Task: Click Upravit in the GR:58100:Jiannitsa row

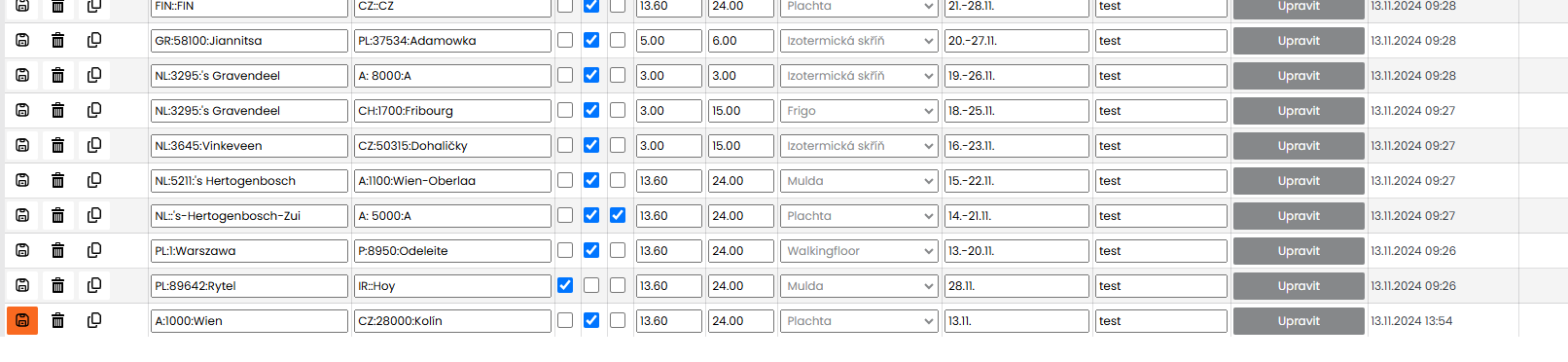Action: click(x=1299, y=41)
